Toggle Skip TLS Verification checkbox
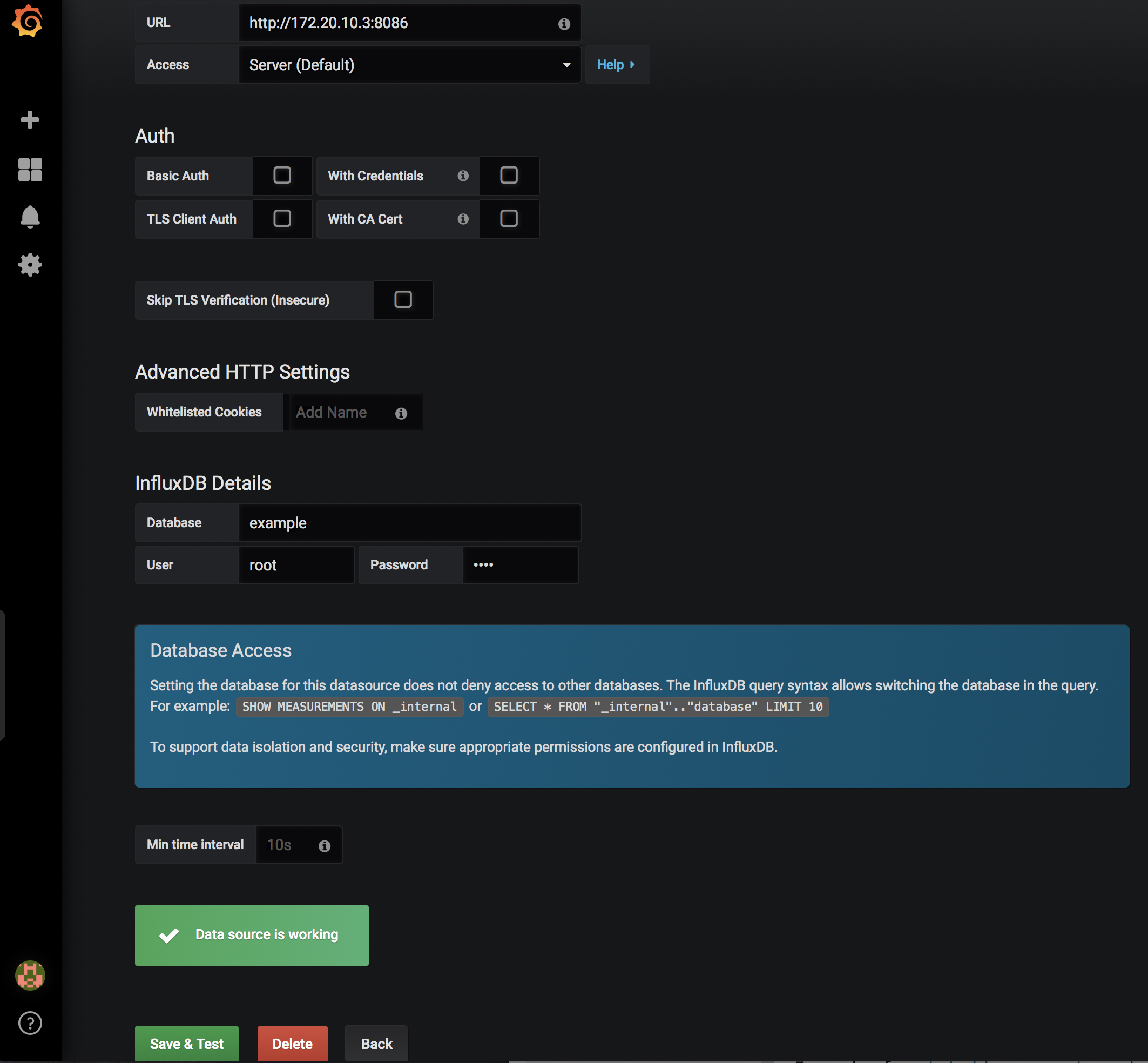 tap(404, 300)
